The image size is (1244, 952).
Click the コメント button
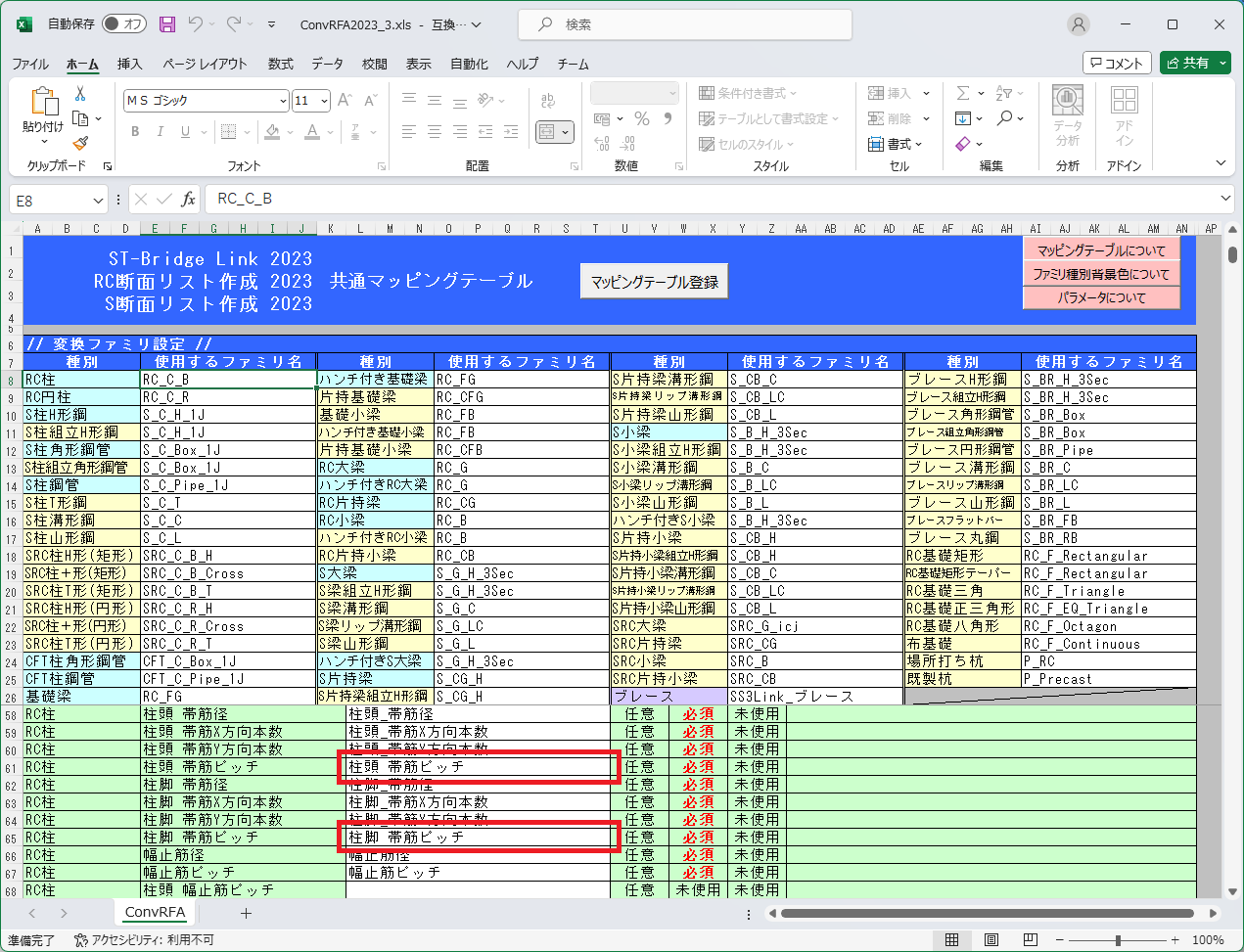coord(1117,63)
